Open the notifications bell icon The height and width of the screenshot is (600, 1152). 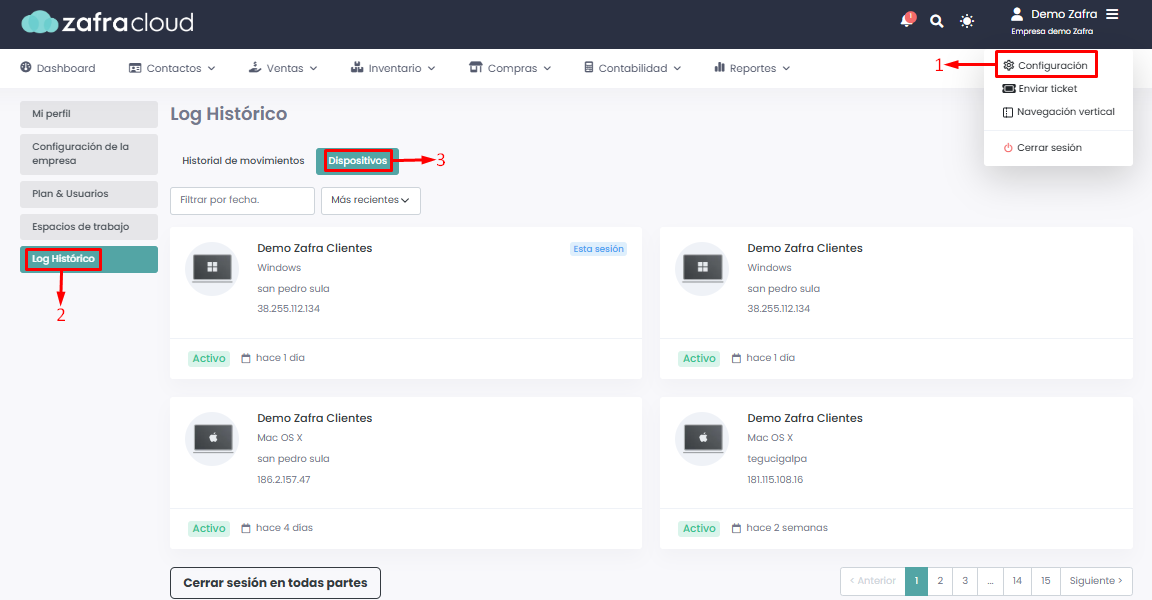coord(907,20)
